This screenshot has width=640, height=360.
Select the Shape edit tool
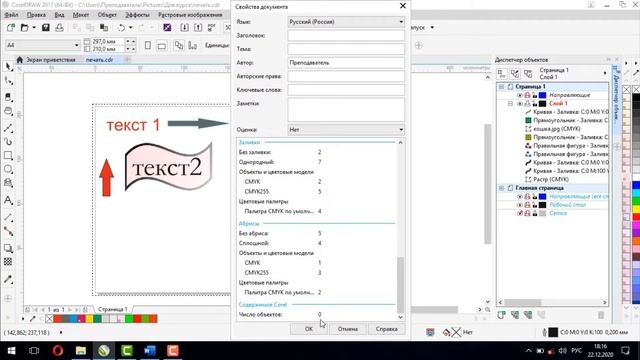click(8, 81)
